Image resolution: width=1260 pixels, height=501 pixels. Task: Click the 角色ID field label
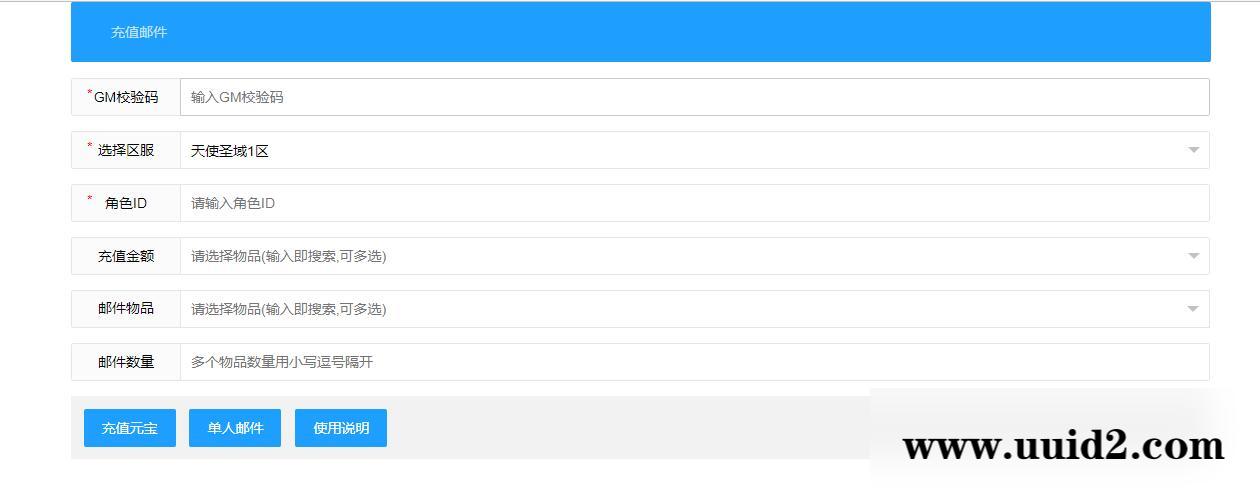126,203
